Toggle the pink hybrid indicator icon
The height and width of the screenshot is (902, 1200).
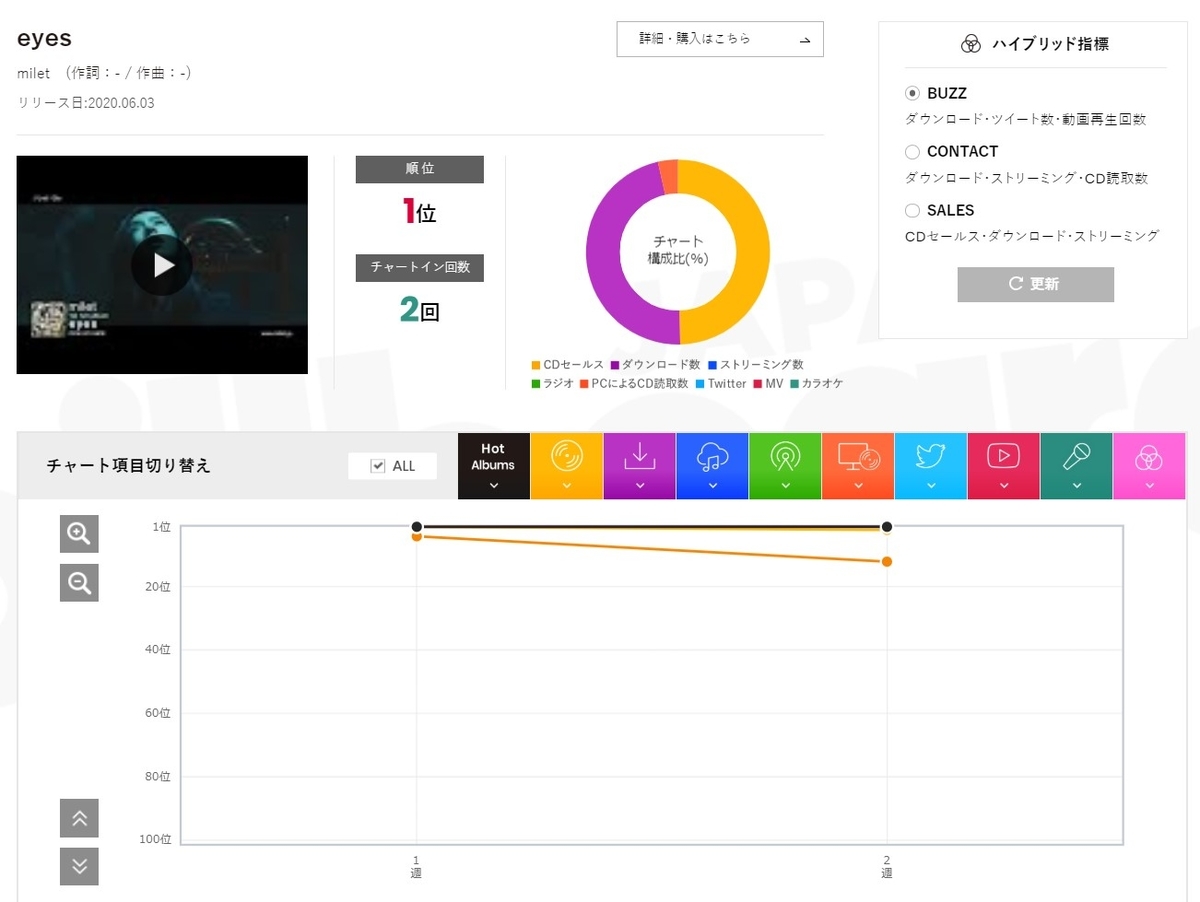coord(1149,466)
